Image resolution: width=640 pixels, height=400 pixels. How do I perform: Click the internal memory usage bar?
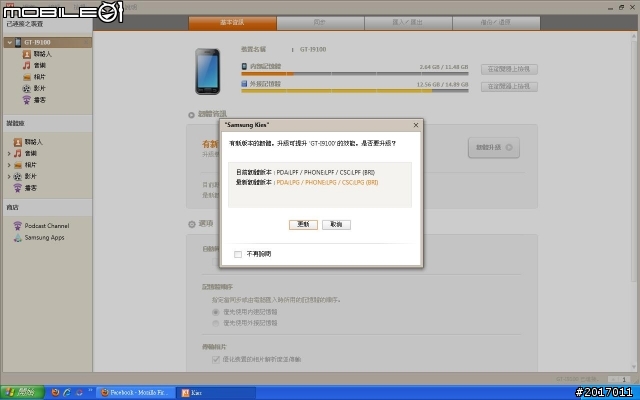355,74
